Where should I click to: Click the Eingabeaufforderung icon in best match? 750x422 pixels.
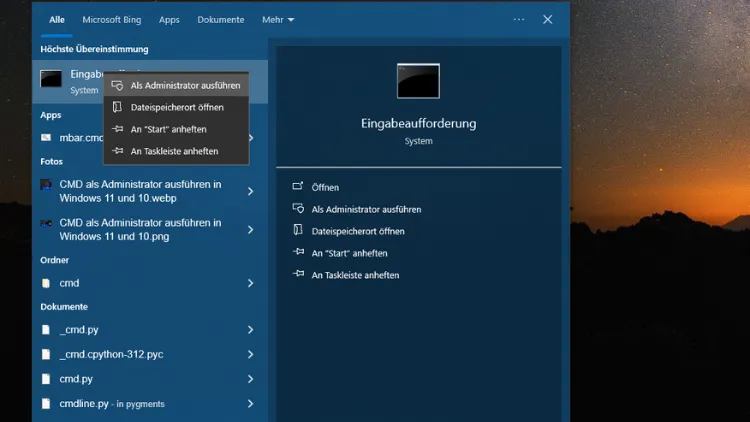coord(51,79)
